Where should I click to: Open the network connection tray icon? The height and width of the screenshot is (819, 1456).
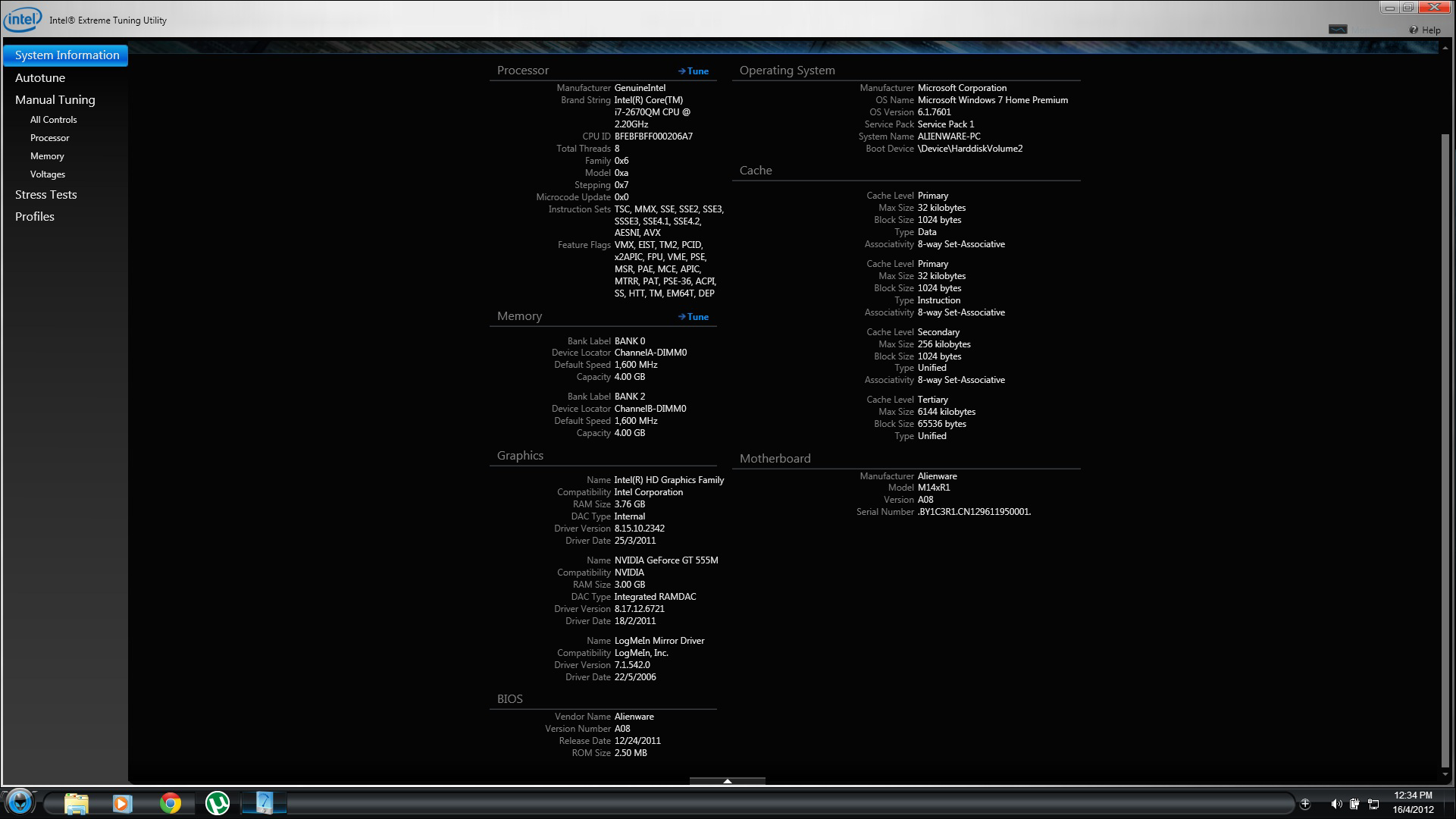[1373, 804]
